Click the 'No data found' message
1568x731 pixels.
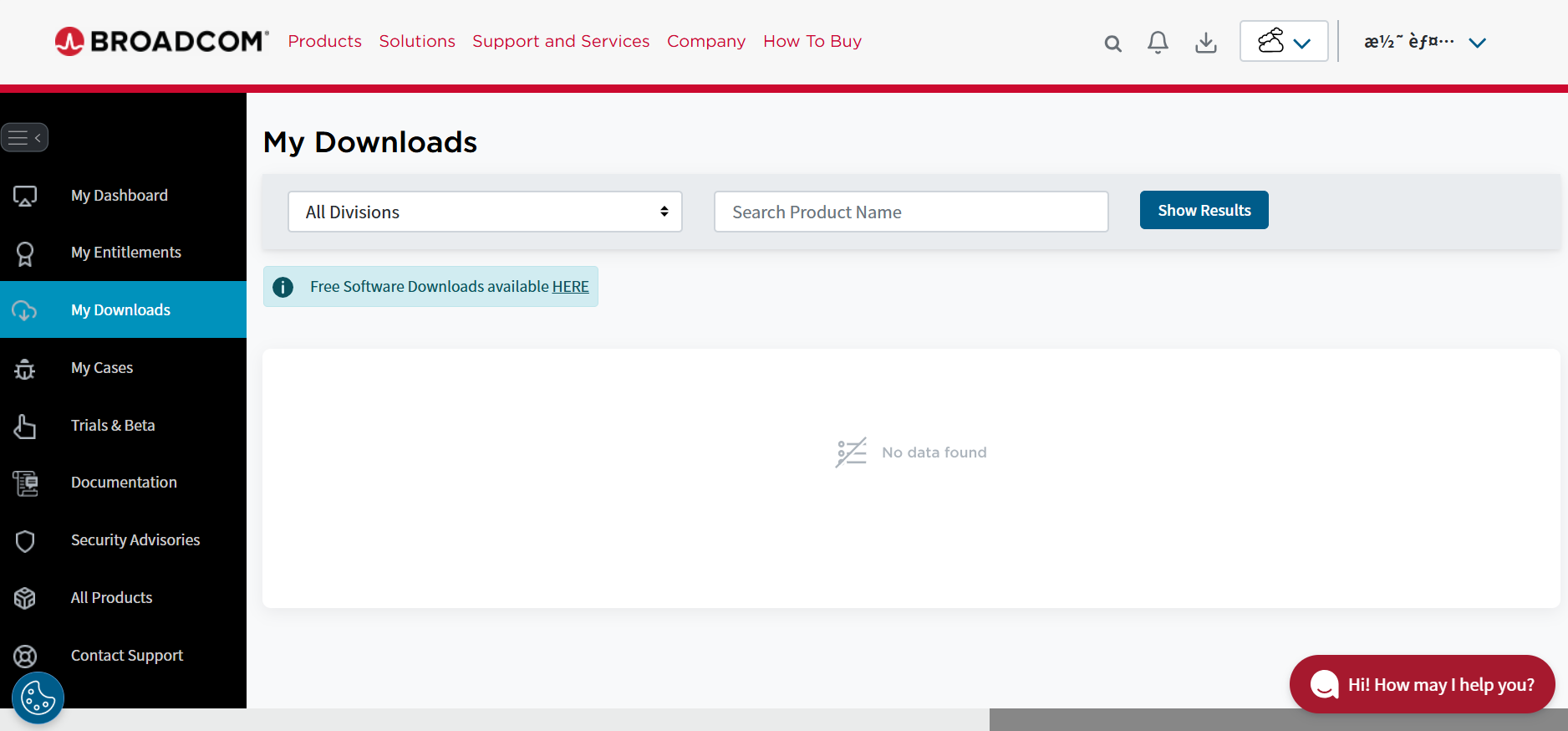click(934, 452)
